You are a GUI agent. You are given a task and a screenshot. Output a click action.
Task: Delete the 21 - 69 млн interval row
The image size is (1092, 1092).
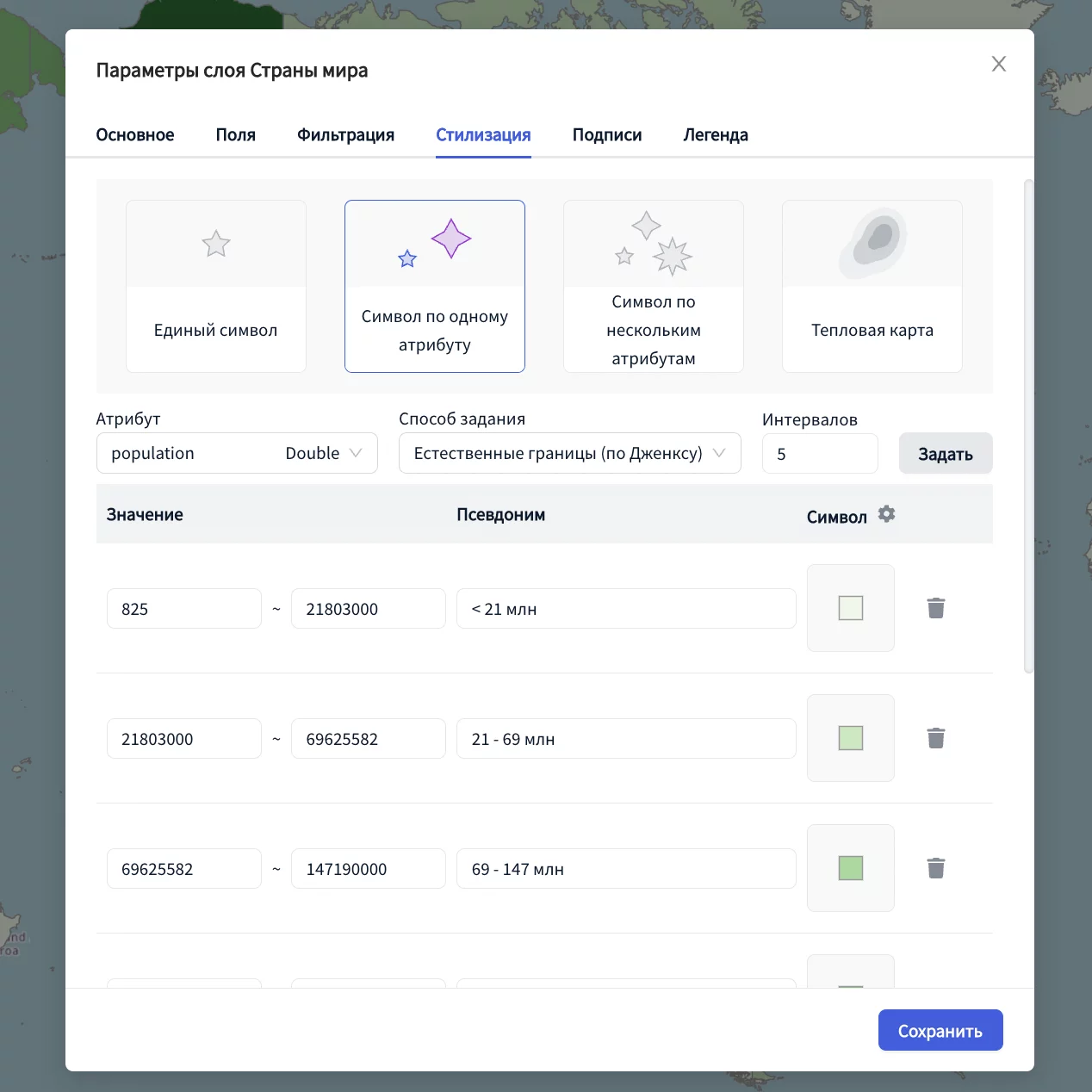[935, 738]
